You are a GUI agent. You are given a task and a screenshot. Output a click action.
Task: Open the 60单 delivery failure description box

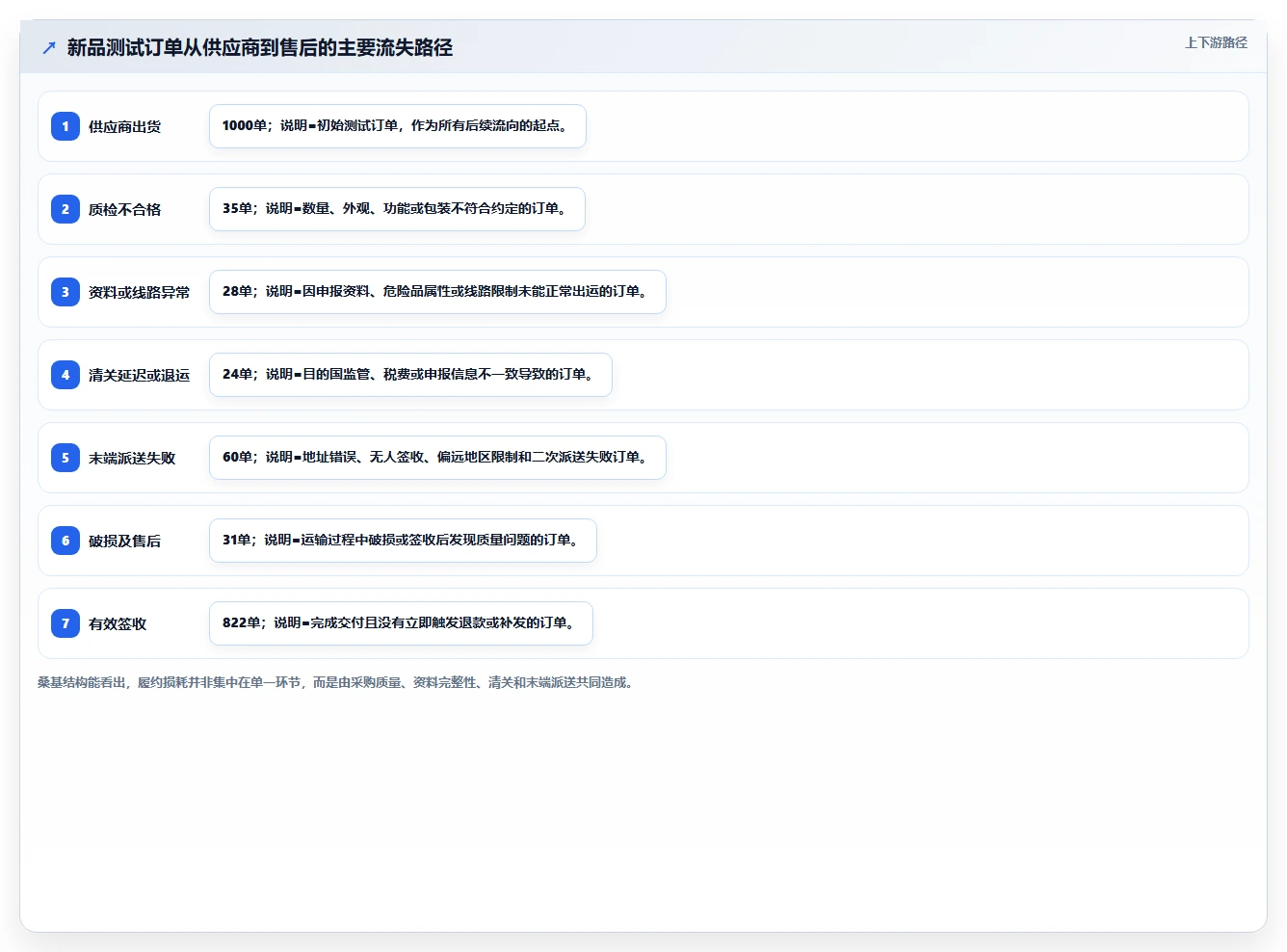pos(437,458)
